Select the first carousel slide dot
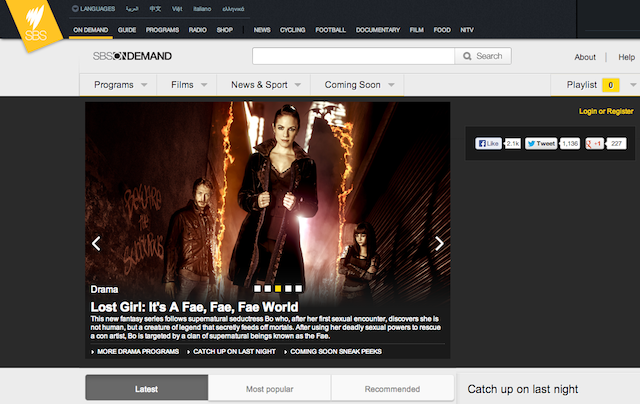 pos(257,289)
